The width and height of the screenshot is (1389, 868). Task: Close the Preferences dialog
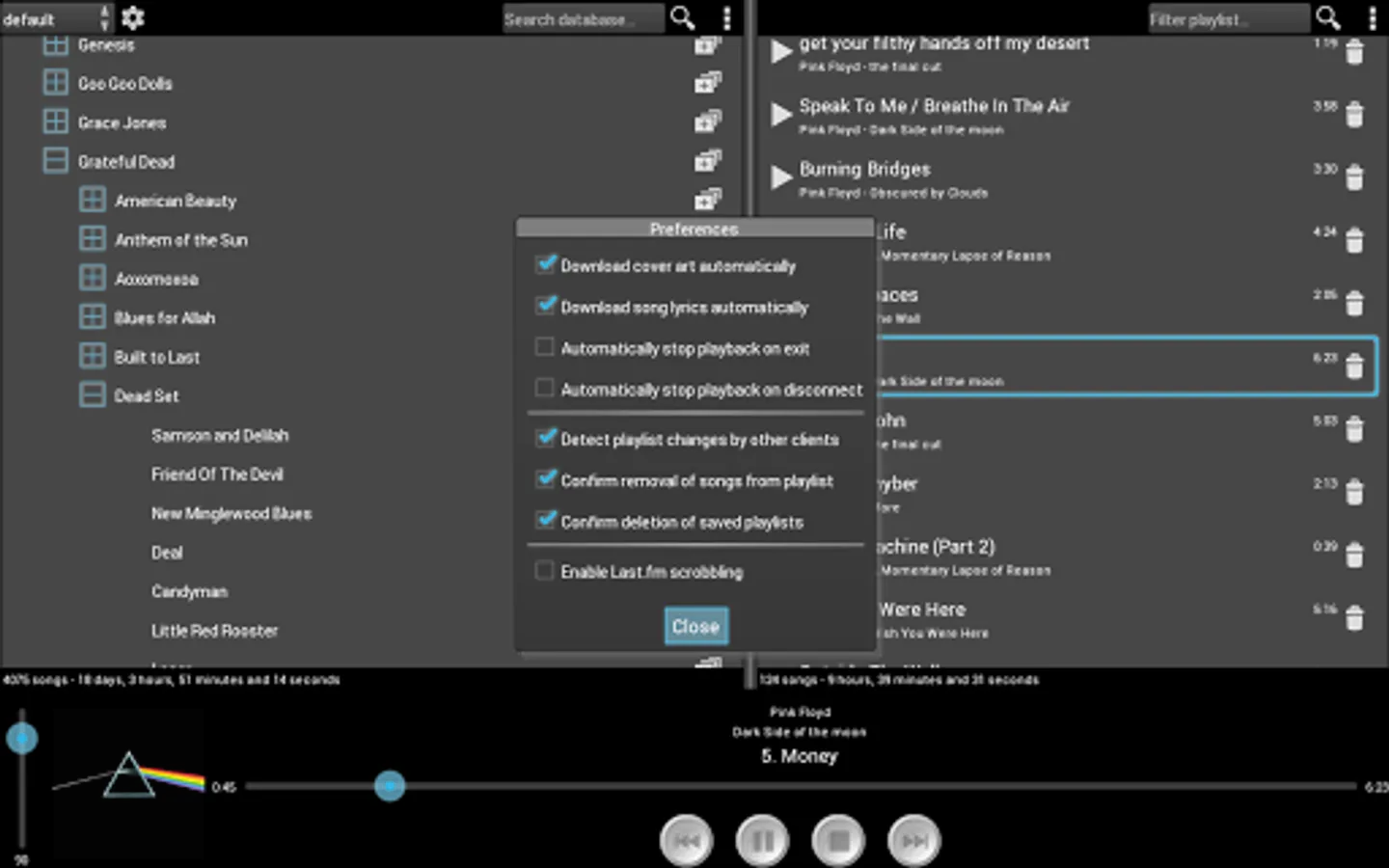pos(695,626)
